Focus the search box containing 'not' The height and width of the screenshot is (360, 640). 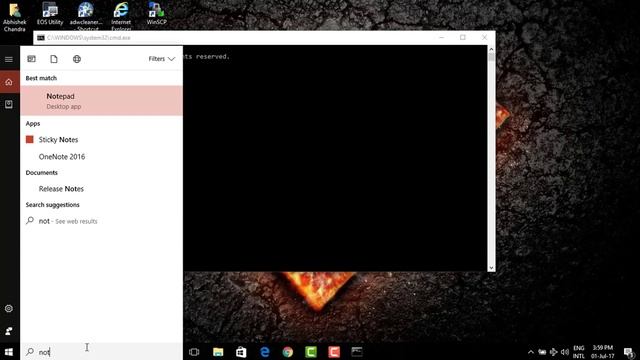coord(101,352)
